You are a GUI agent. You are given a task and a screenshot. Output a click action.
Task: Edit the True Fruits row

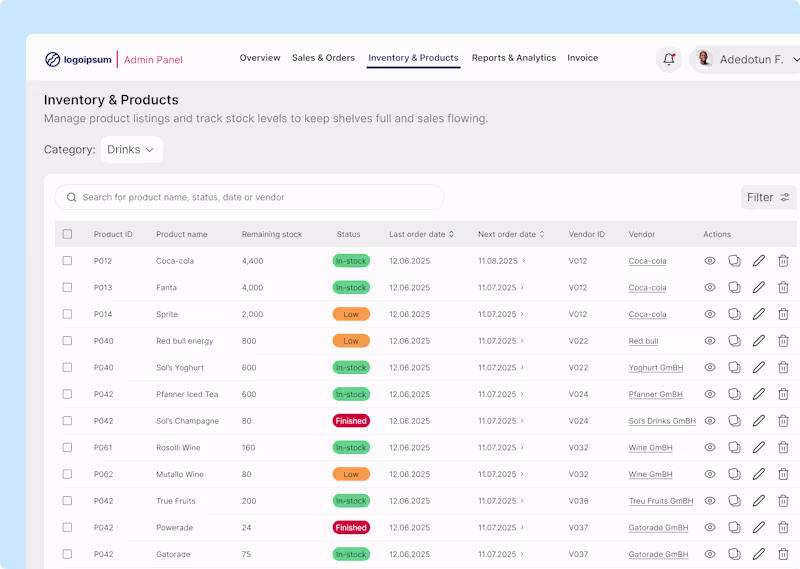pyautogui.click(x=759, y=501)
